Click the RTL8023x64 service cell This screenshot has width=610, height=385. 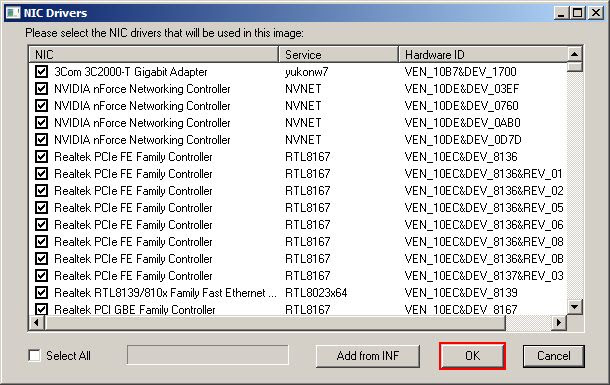pyautogui.click(x=316, y=292)
